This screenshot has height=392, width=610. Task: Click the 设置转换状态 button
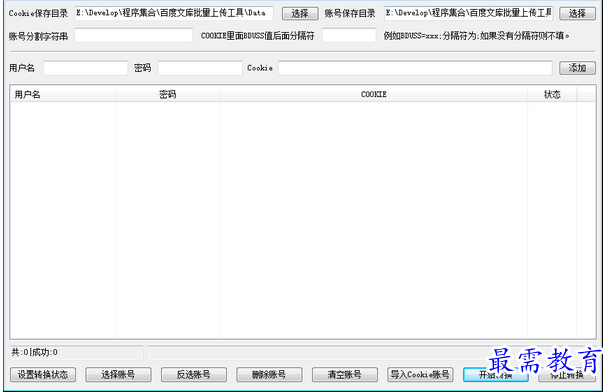(x=43, y=375)
